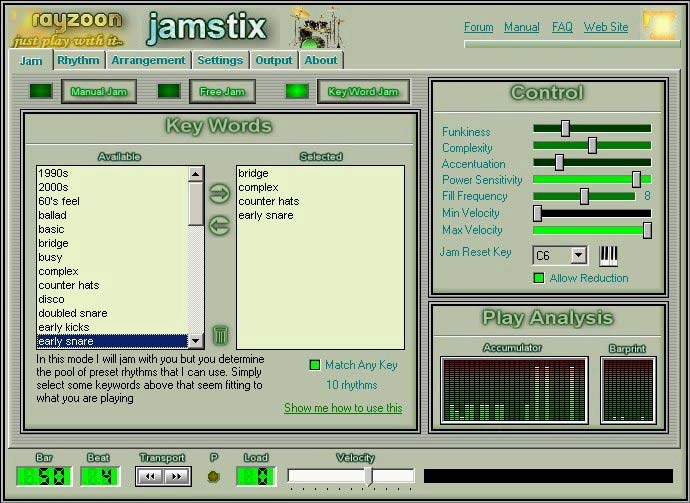Image resolution: width=690 pixels, height=503 pixels.
Task: Select 'complex' in the Selected list
Action: pyautogui.click(x=320, y=187)
